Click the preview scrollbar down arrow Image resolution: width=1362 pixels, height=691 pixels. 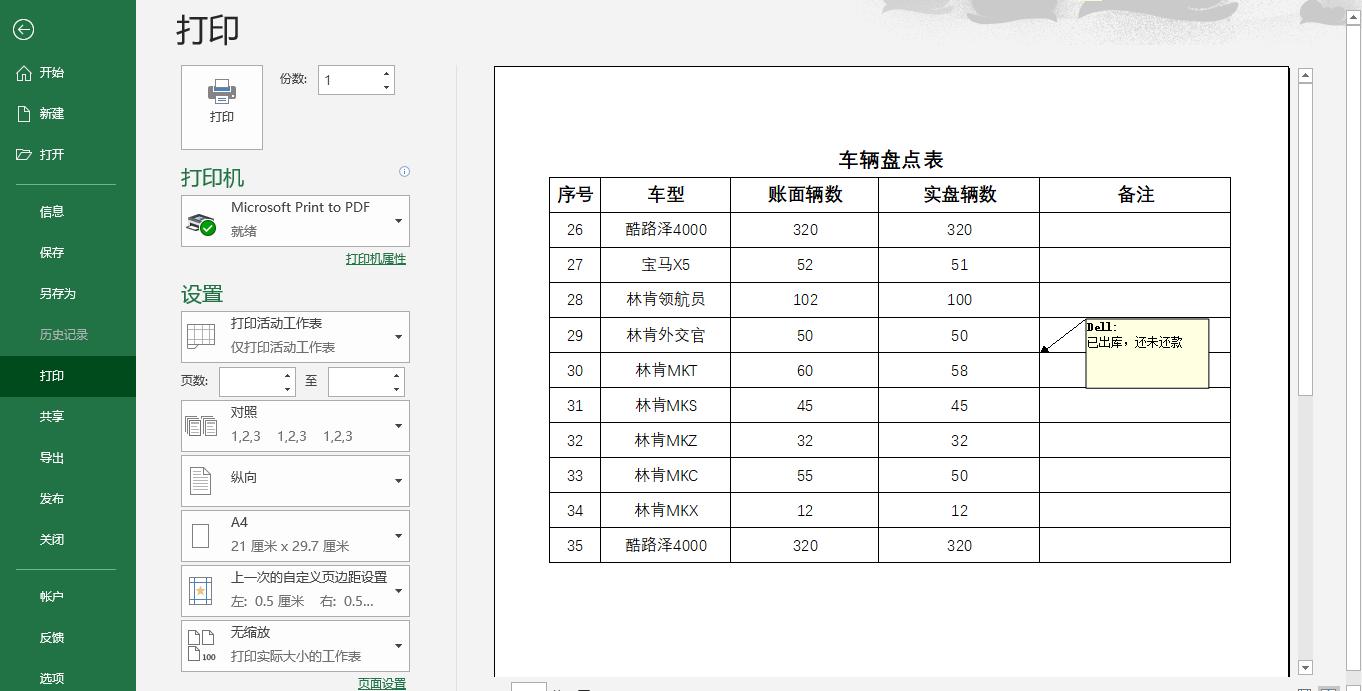pyautogui.click(x=1304, y=667)
